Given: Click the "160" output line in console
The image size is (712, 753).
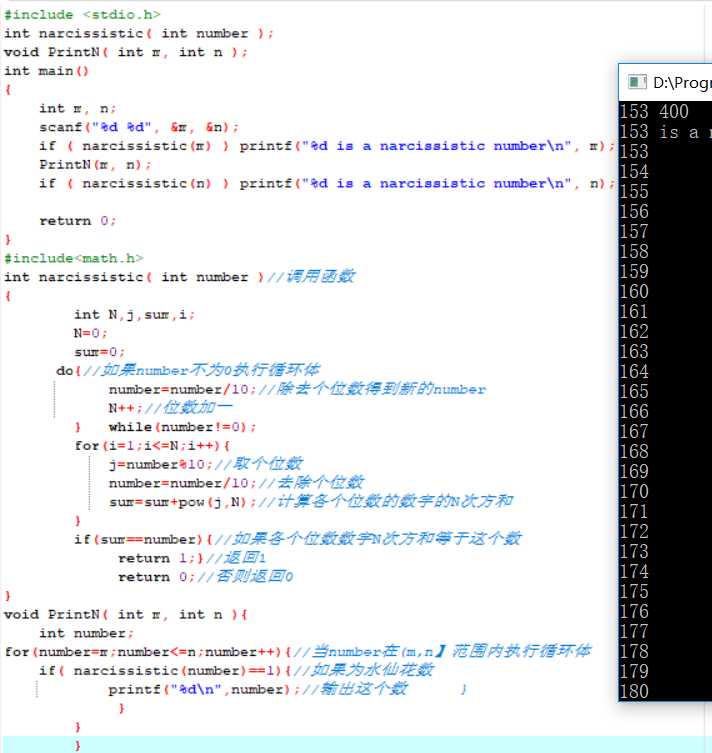Looking at the screenshot, I should pos(634,291).
